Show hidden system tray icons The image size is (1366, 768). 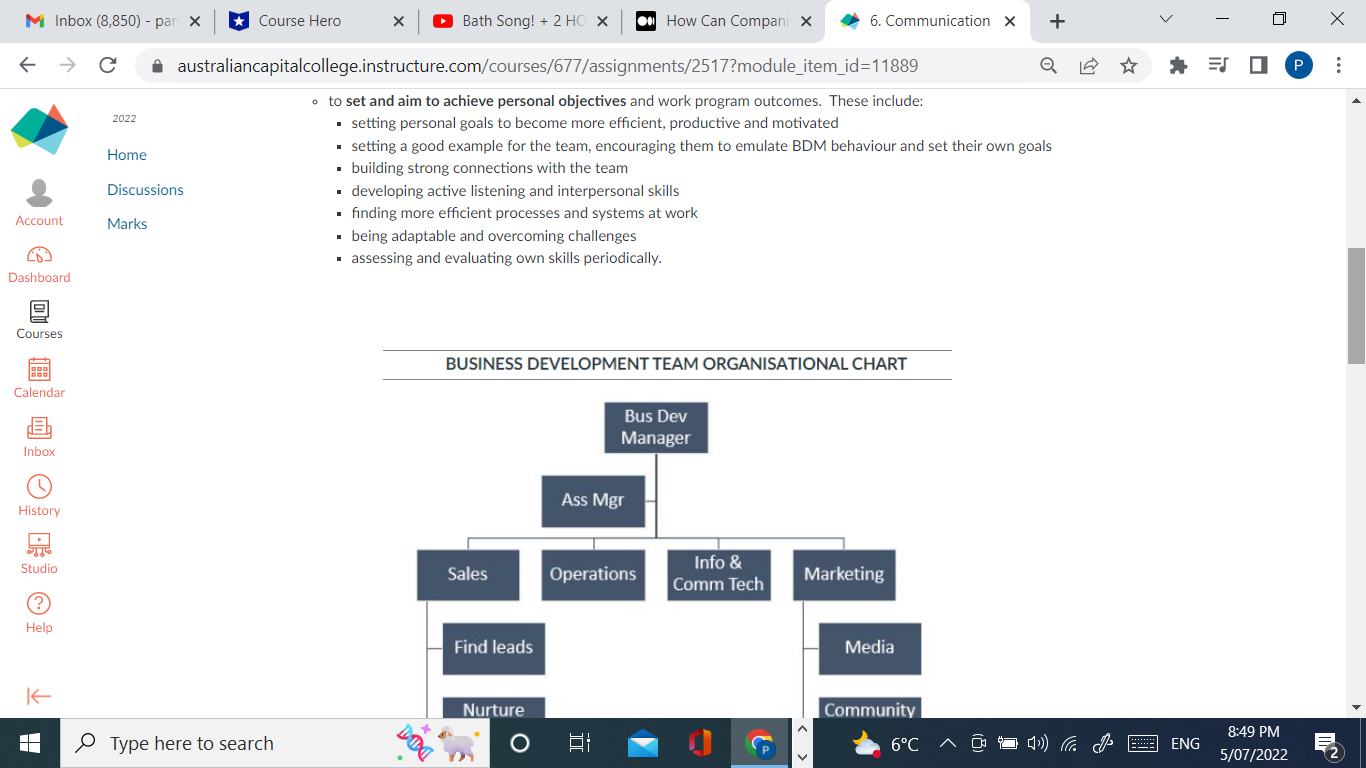click(949, 743)
